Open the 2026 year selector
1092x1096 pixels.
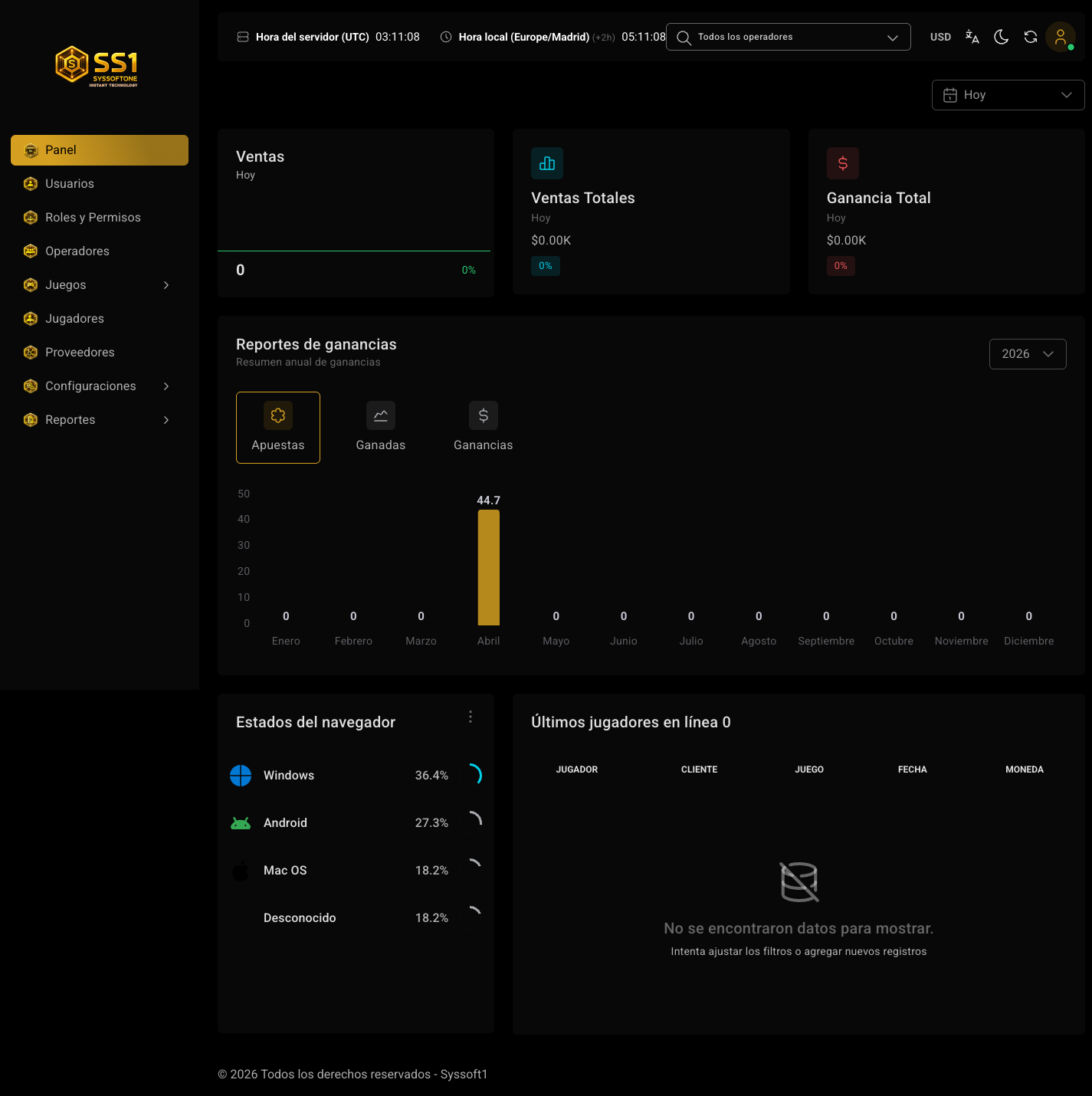(x=1028, y=354)
